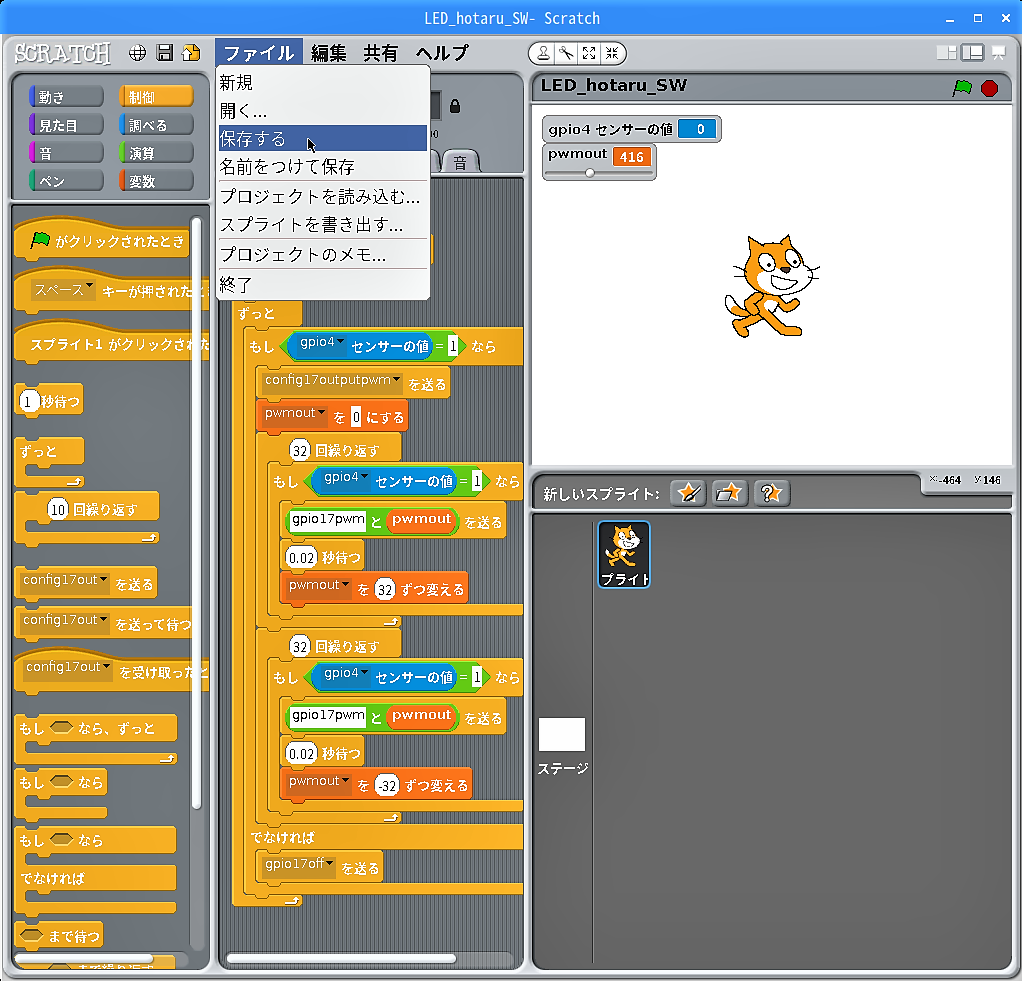
Task: Click the 0 value in pwmout にする block
Action: [356, 417]
